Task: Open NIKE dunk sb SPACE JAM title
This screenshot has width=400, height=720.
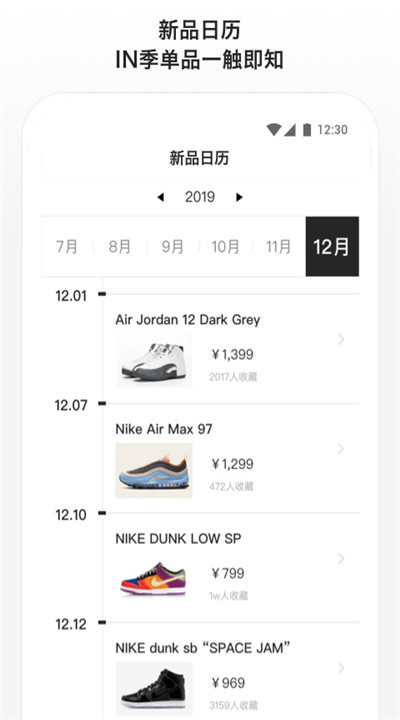Action: (x=203, y=648)
